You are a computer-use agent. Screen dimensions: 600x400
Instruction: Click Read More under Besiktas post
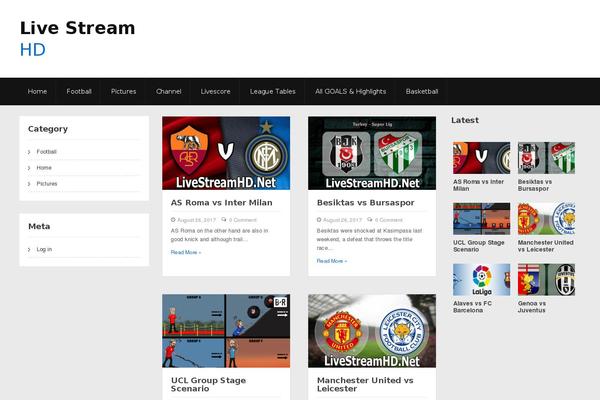[332, 261]
